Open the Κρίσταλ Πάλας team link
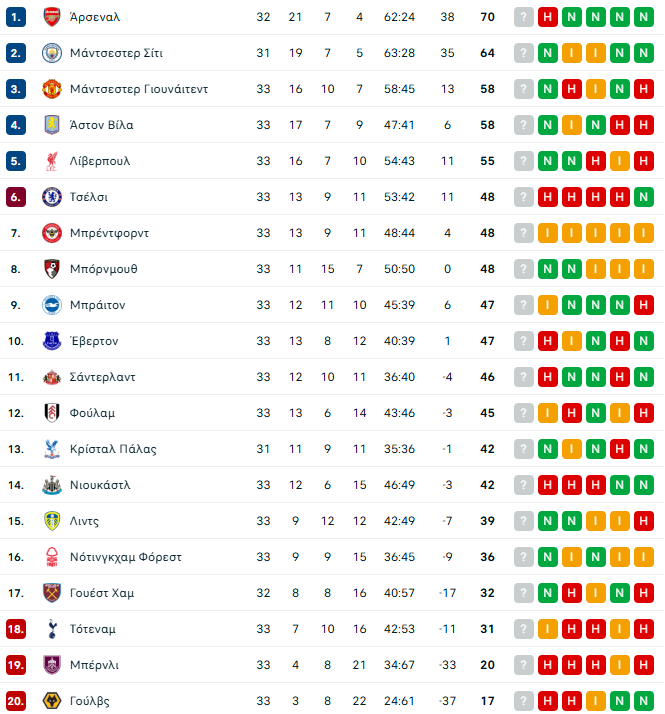Image resolution: width=665 pixels, height=714 pixels. point(113,449)
